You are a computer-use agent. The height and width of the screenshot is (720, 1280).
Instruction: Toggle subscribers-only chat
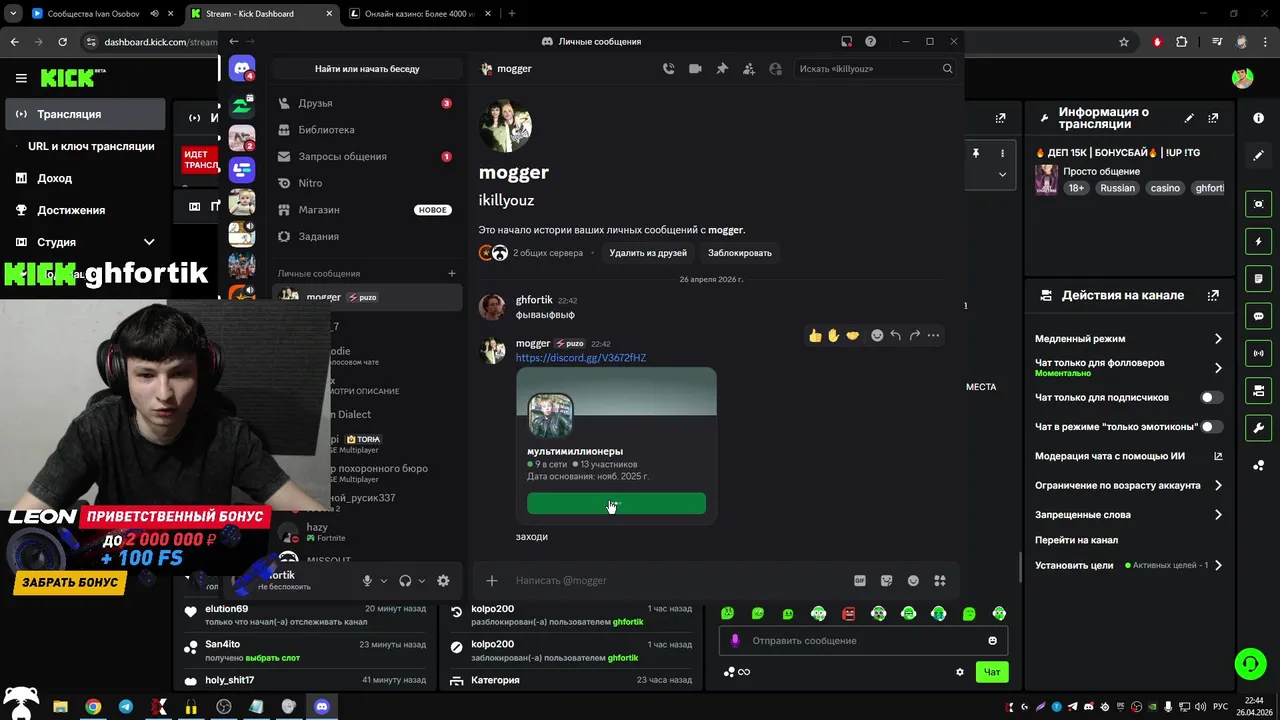pyautogui.click(x=1211, y=397)
